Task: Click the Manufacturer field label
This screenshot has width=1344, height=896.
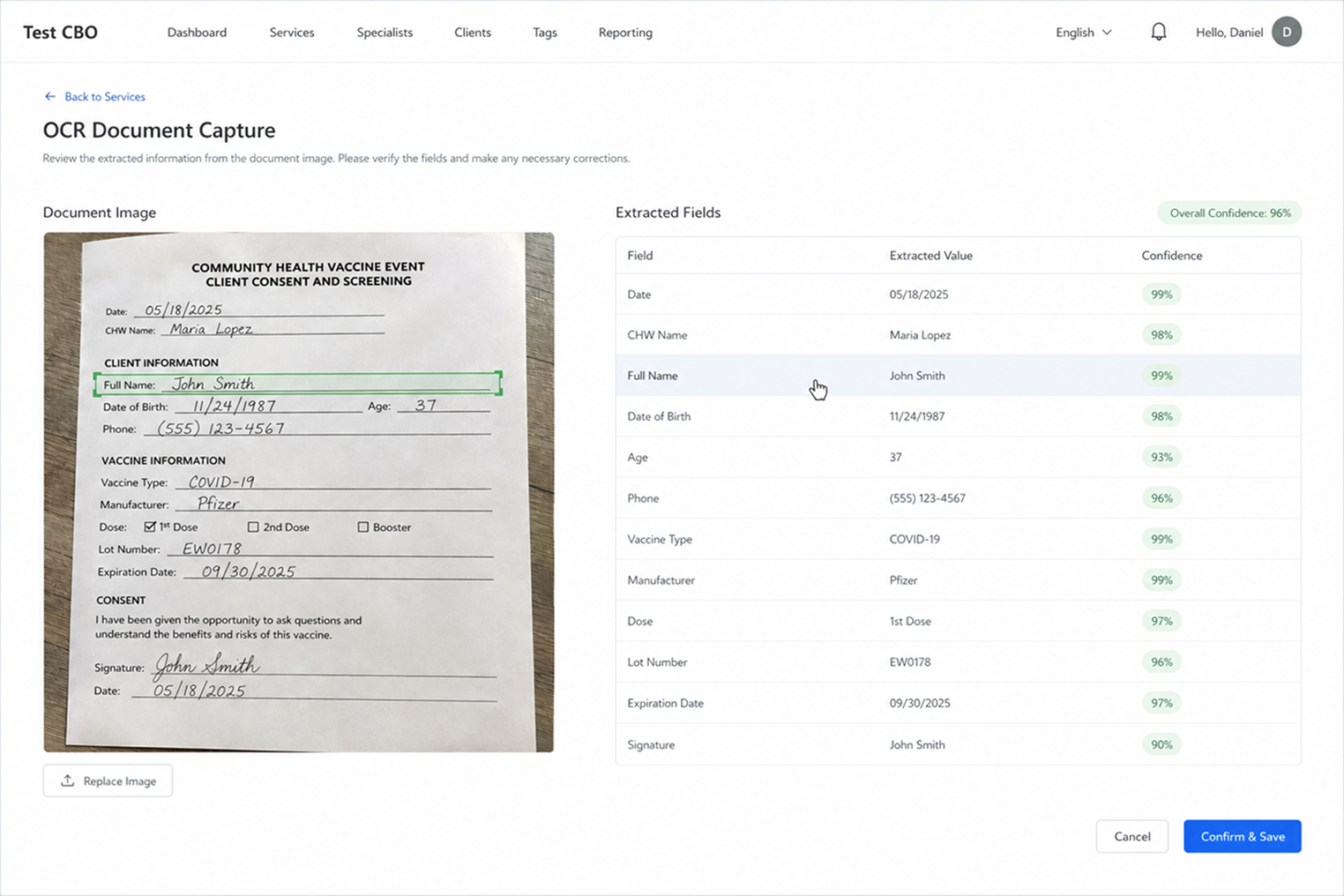Action: point(661,580)
